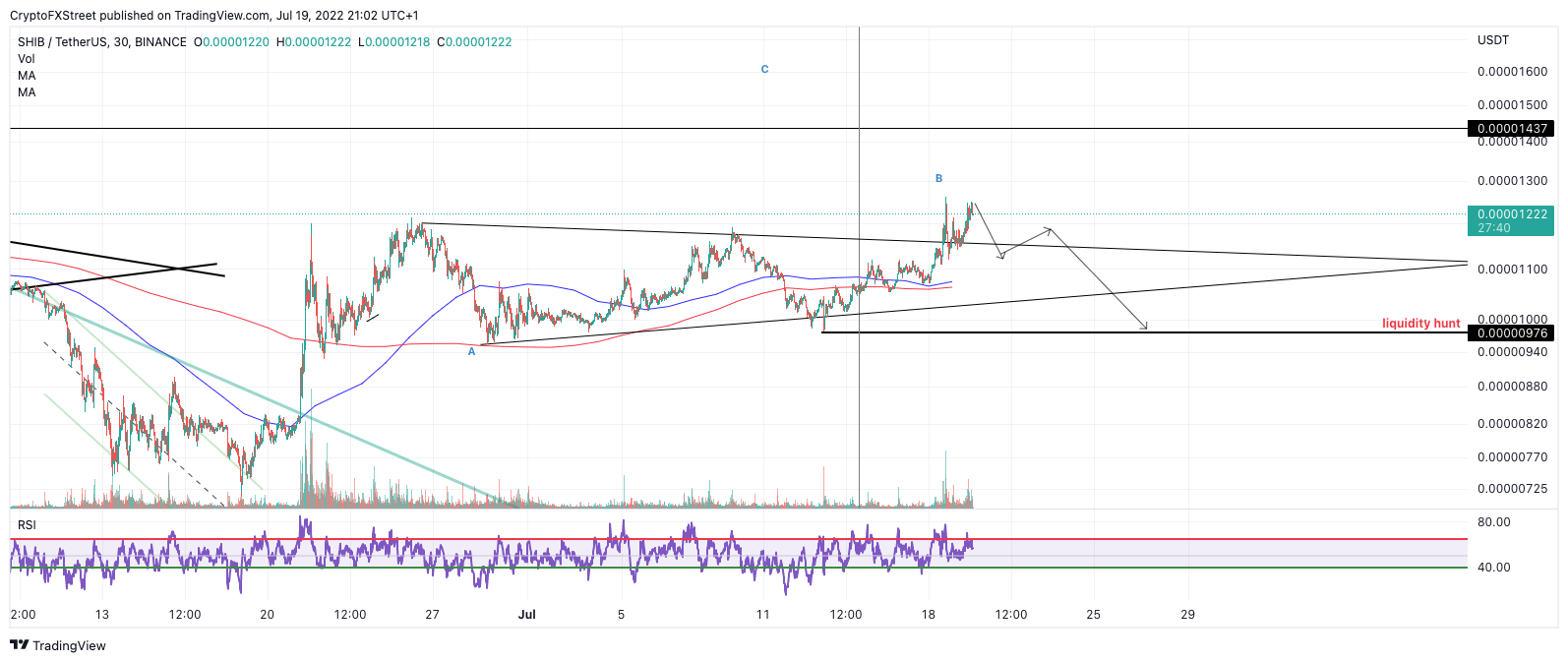Click the RSI 40.00 scale label
Image resolution: width=1568 pixels, height=662 pixels.
pyautogui.click(x=1493, y=567)
